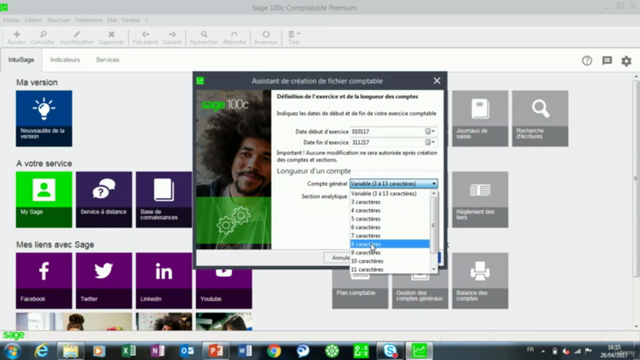The width and height of the screenshot is (640, 360).
Task: Open the Windows Start button
Action: coord(12,351)
